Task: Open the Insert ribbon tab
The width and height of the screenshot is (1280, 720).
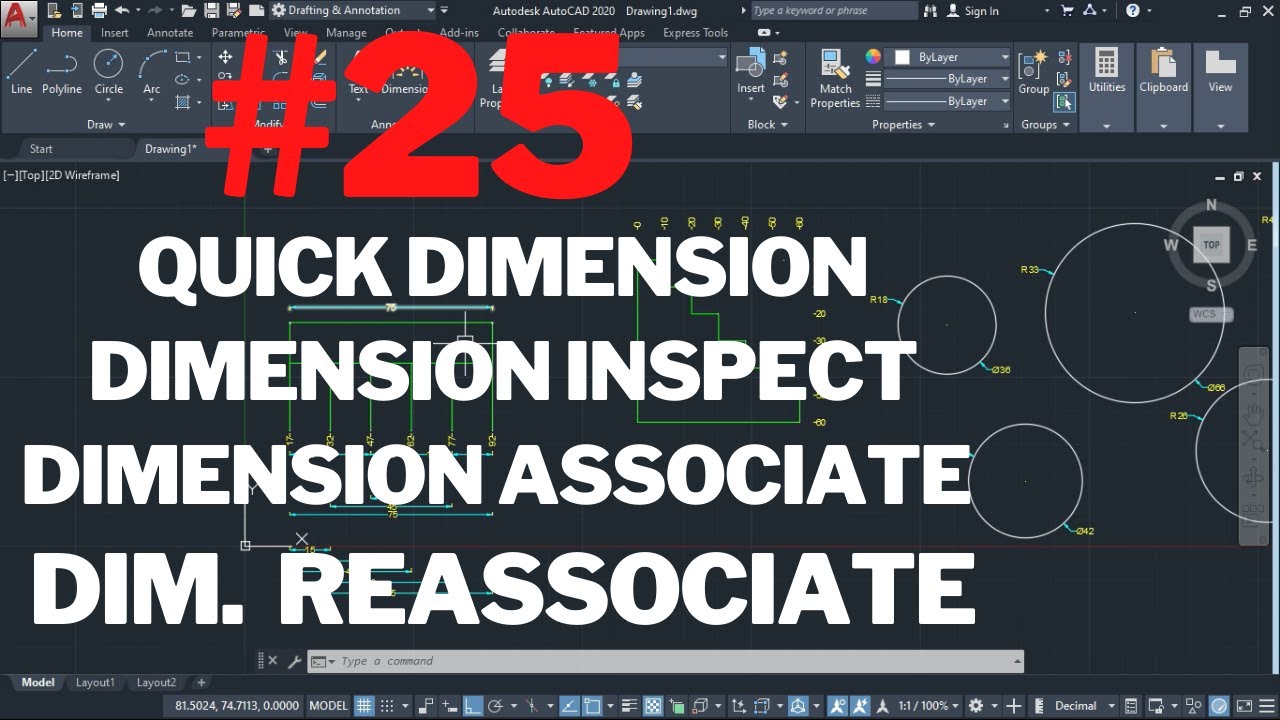Action: 114,33
